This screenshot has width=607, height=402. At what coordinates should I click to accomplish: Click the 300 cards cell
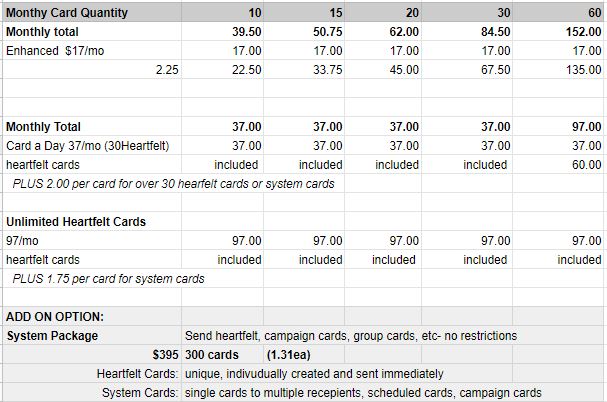(223, 354)
